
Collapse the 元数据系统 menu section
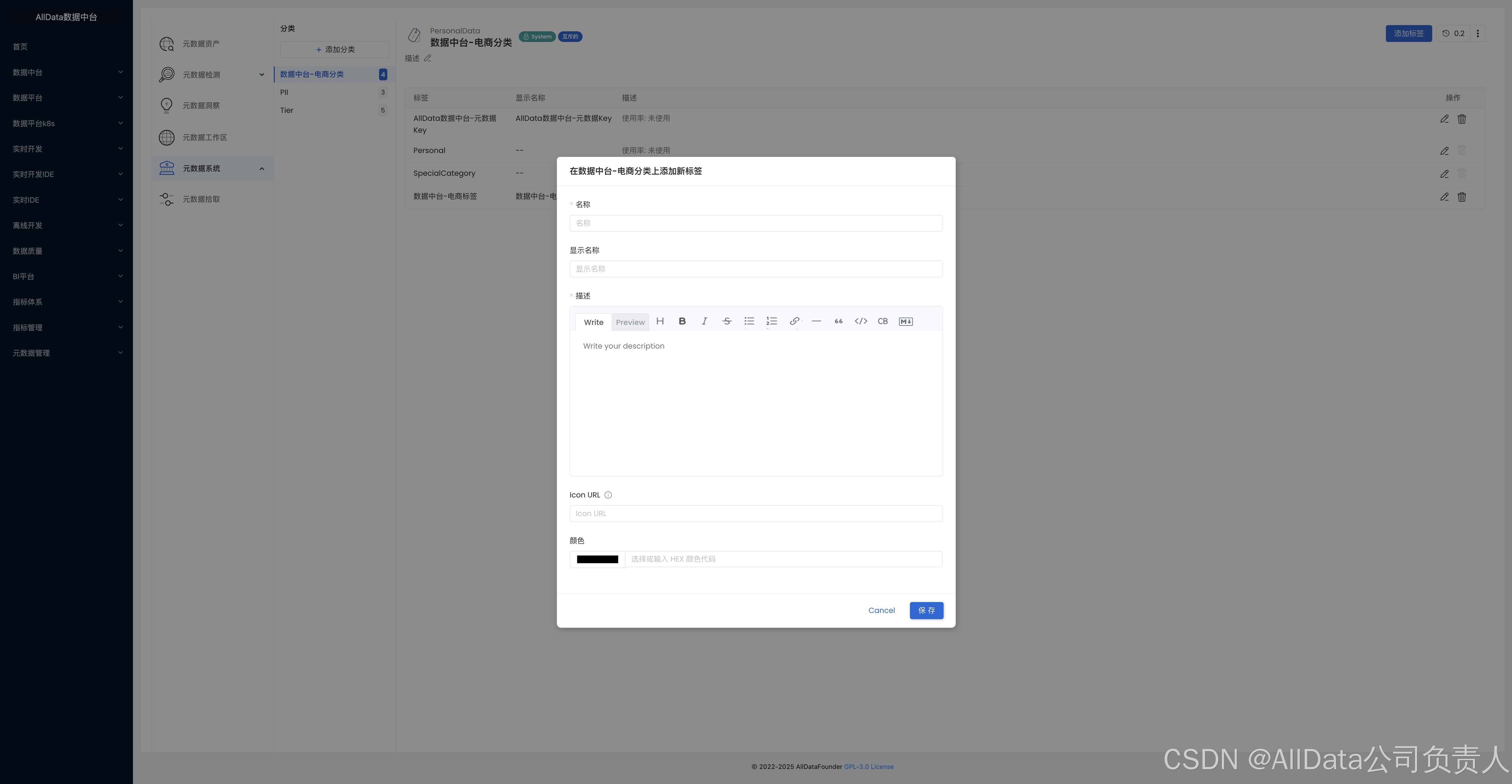[262, 168]
